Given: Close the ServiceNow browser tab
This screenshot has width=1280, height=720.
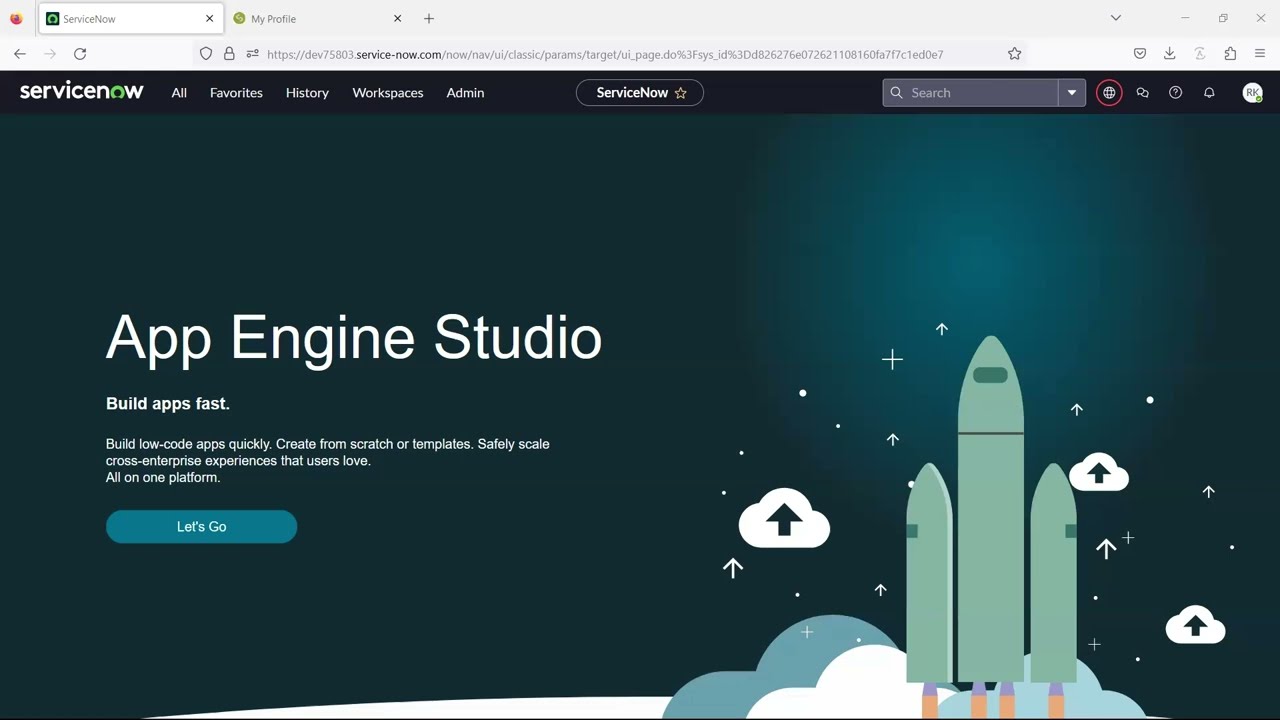Looking at the screenshot, I should pos(209,18).
